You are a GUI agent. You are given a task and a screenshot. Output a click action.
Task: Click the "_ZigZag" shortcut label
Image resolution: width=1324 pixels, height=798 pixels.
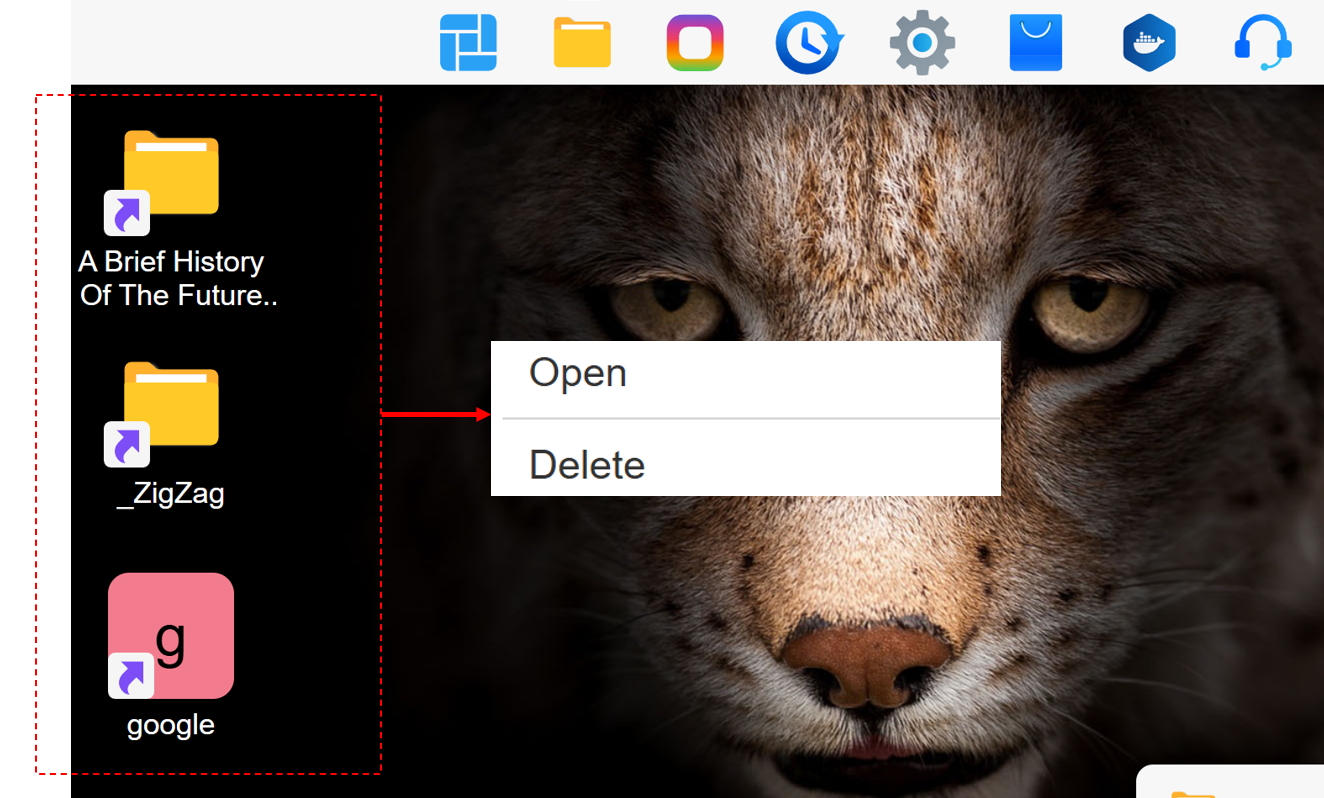click(x=170, y=494)
